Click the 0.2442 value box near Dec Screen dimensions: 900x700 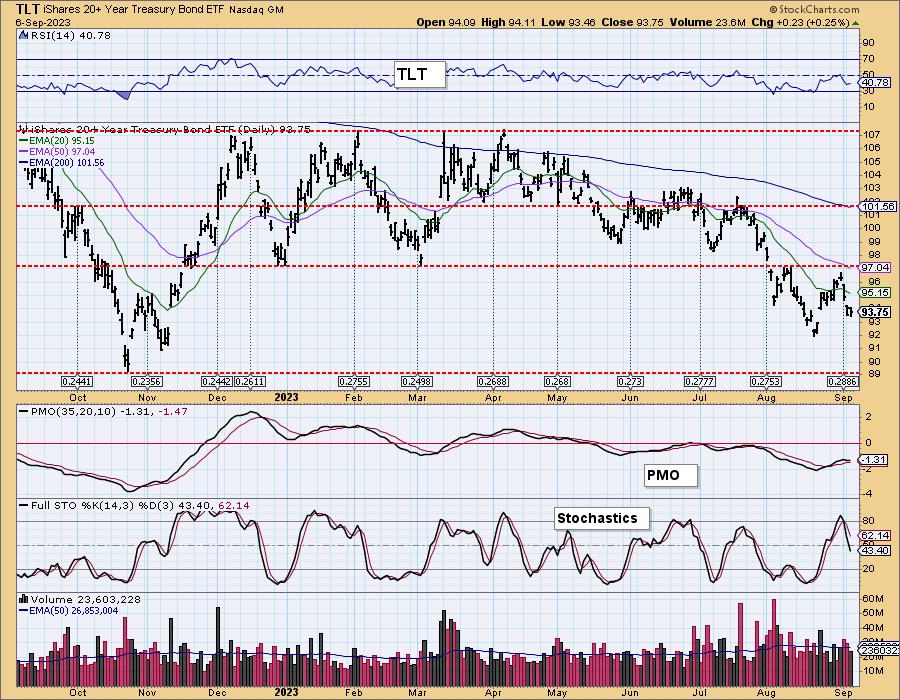(x=217, y=382)
